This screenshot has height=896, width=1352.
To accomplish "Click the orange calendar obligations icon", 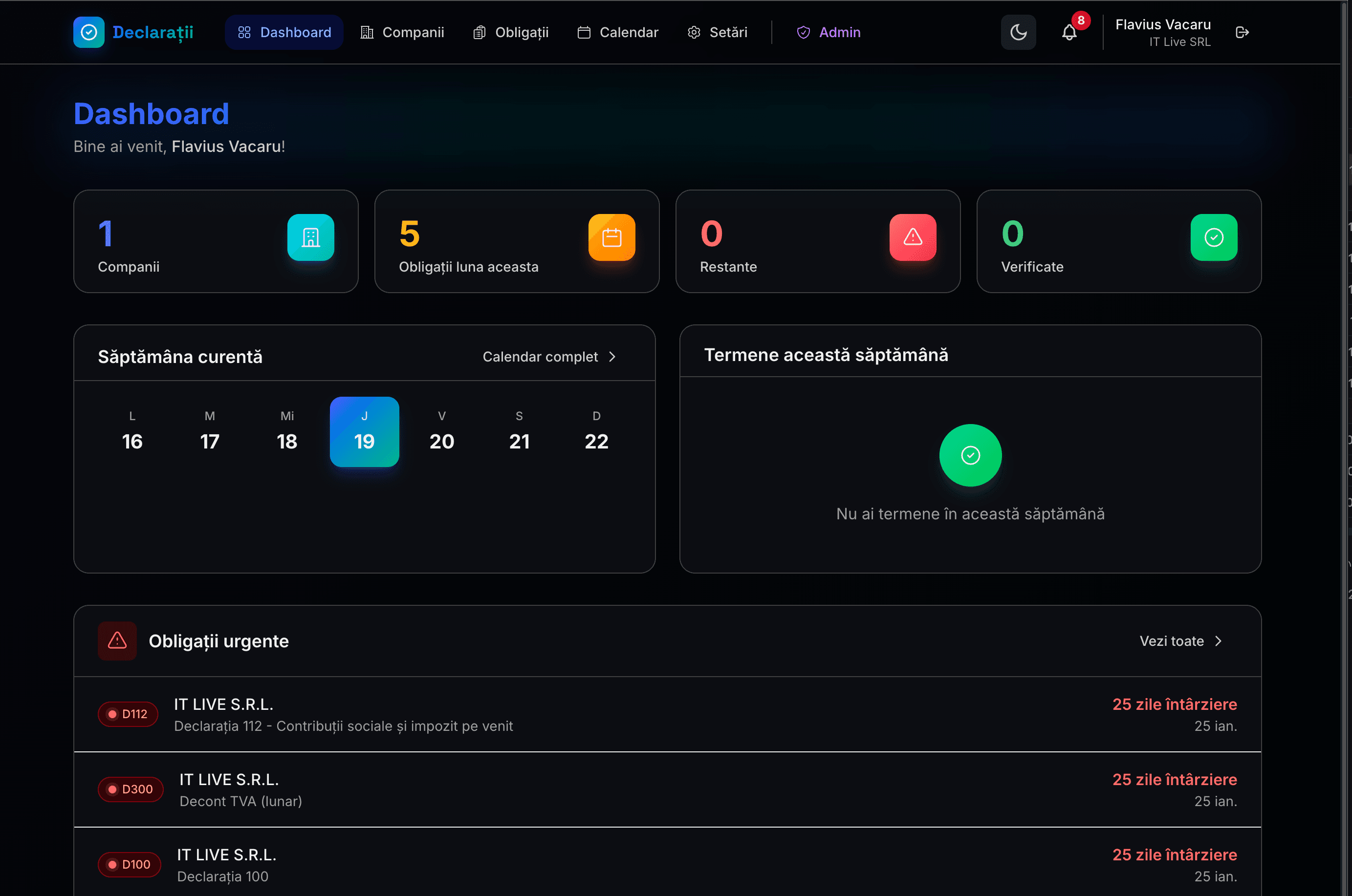I will [x=611, y=237].
